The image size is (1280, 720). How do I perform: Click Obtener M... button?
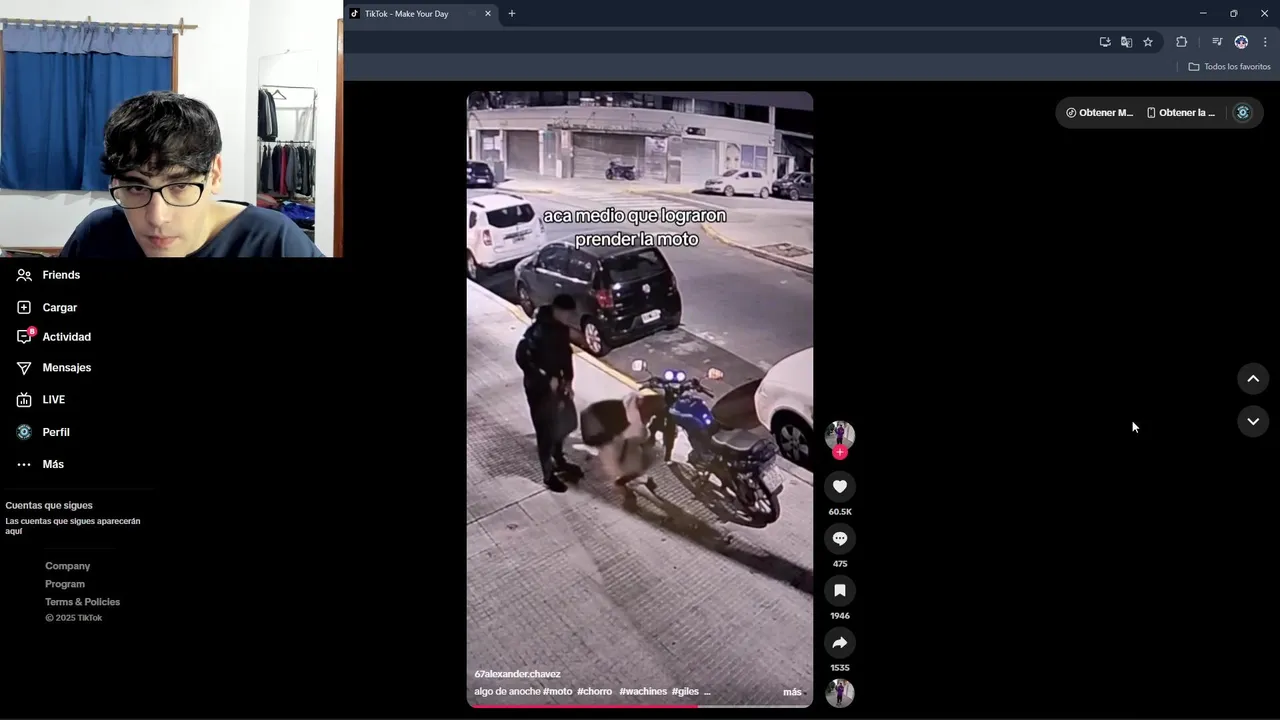1099,113
